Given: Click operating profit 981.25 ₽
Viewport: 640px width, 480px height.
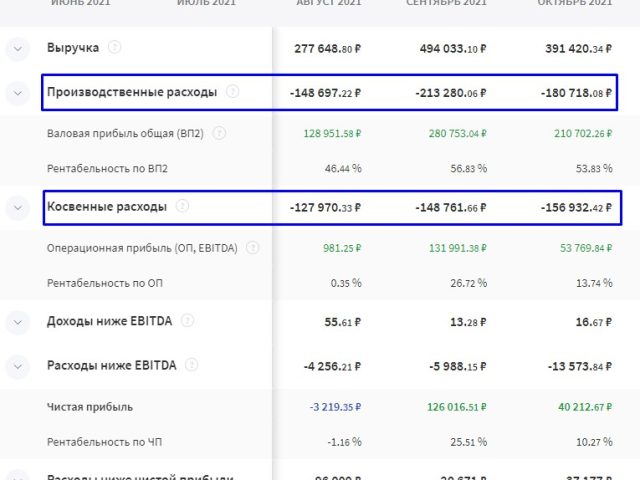Looking at the screenshot, I should coord(342,249).
